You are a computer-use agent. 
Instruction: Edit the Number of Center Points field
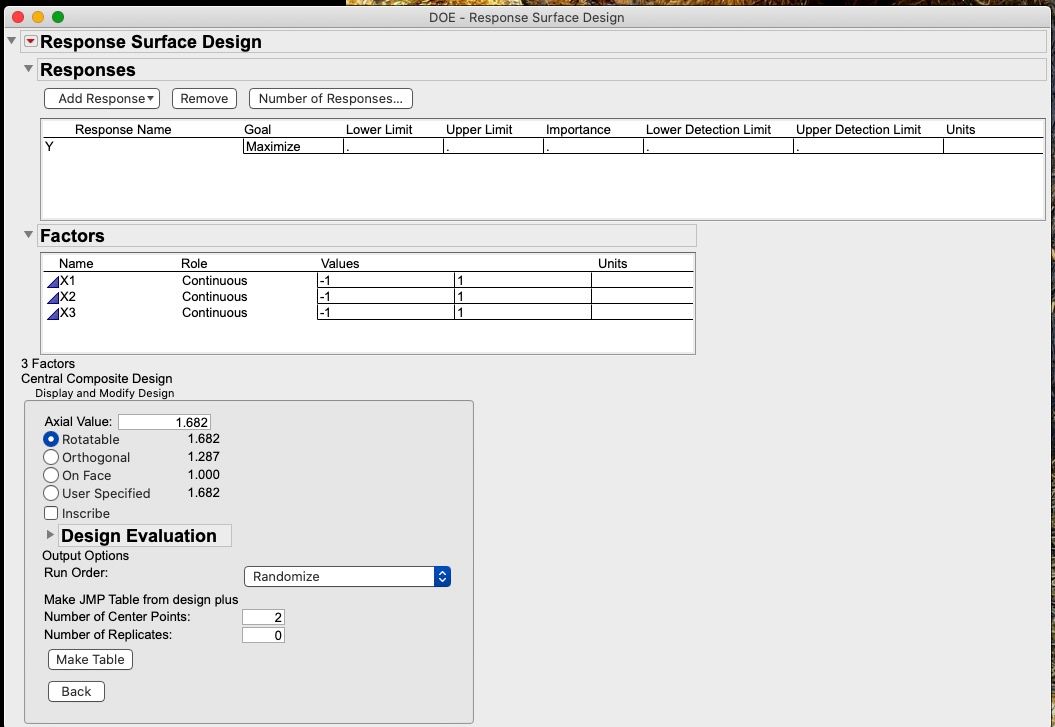[x=263, y=616]
